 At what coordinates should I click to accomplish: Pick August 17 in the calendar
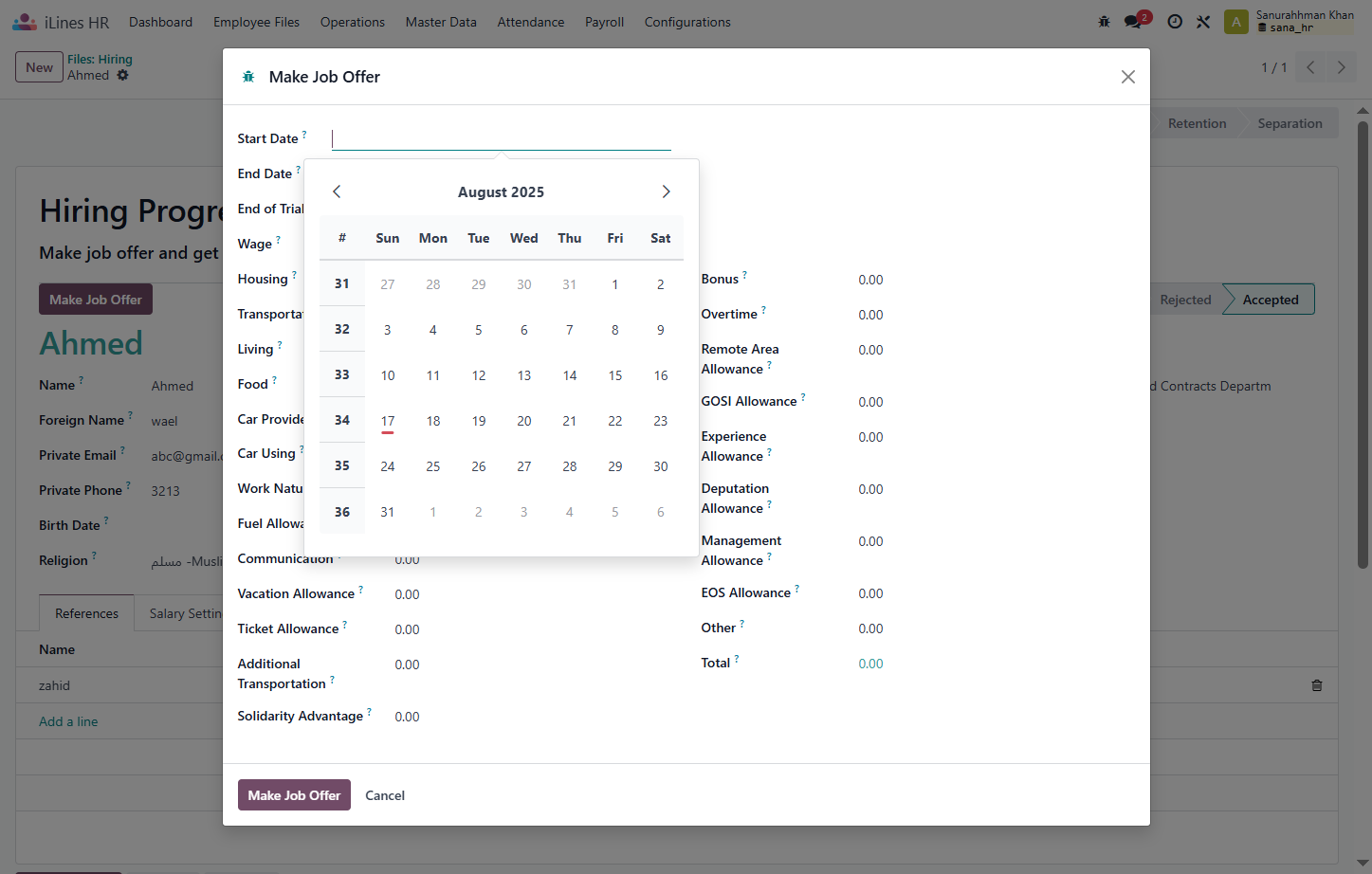(x=388, y=421)
